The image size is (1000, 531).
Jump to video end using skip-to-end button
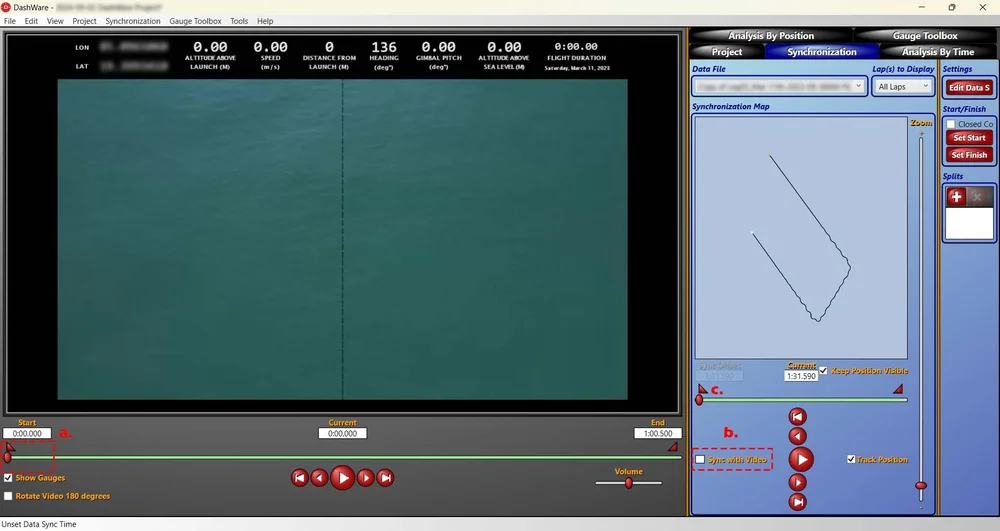385,477
